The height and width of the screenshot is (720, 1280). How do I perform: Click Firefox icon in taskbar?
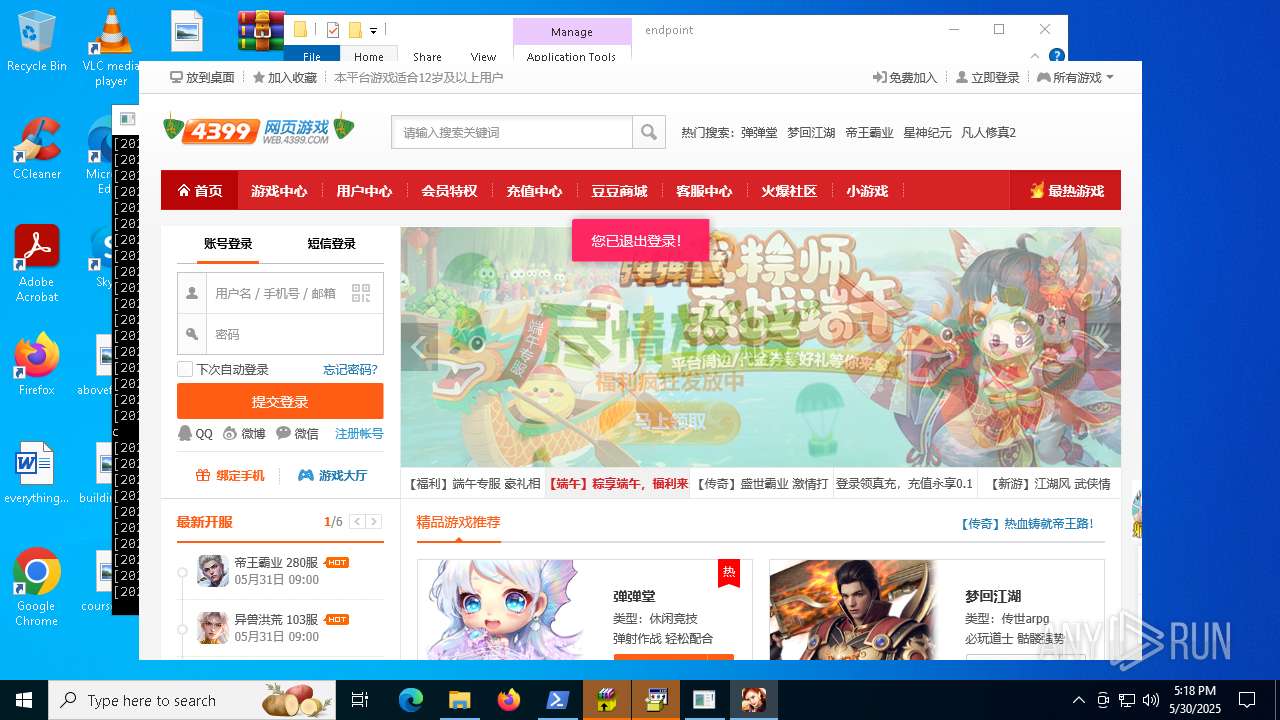tap(508, 700)
